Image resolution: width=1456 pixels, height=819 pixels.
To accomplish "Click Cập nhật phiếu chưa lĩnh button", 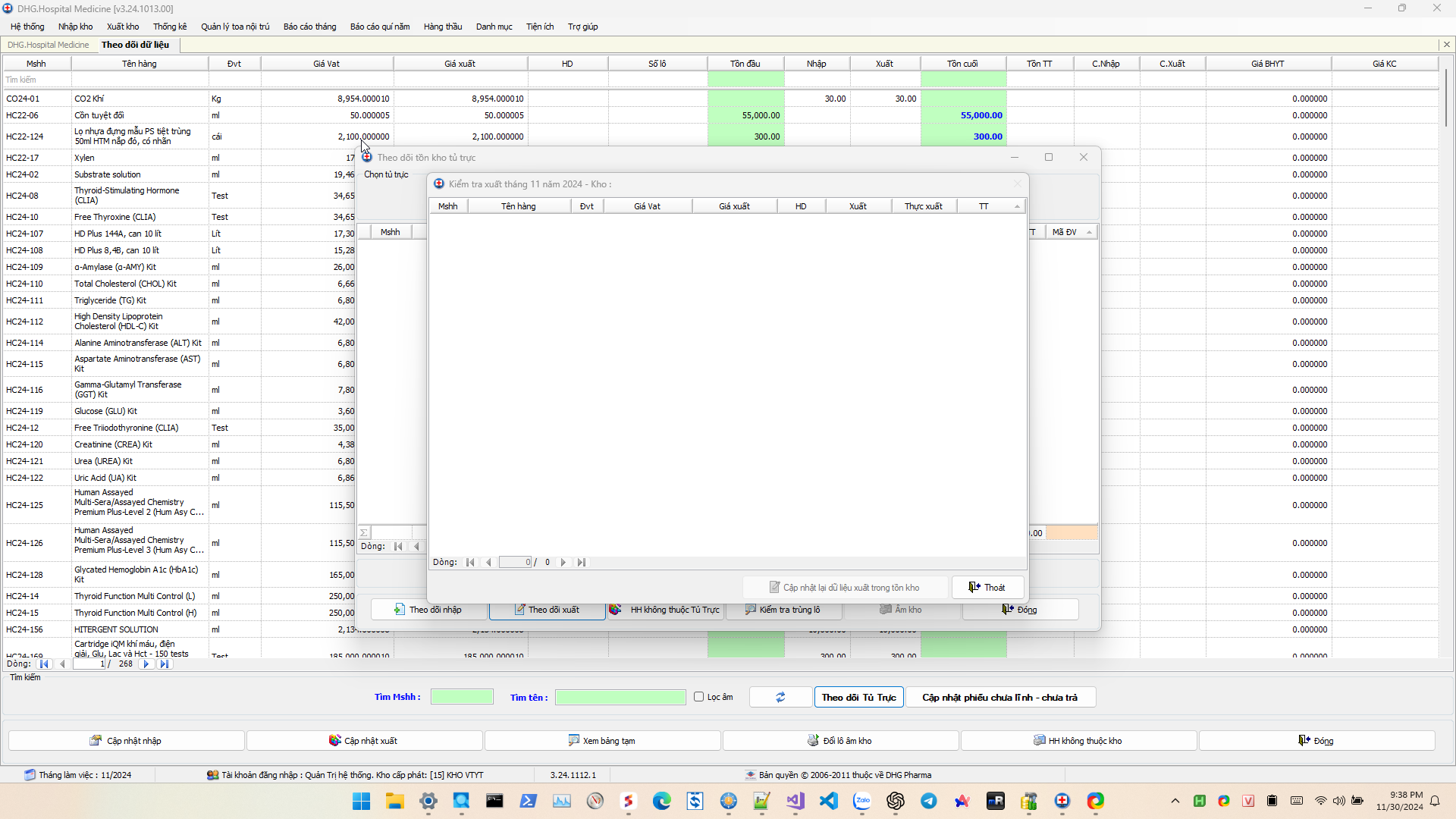I will tap(999, 697).
